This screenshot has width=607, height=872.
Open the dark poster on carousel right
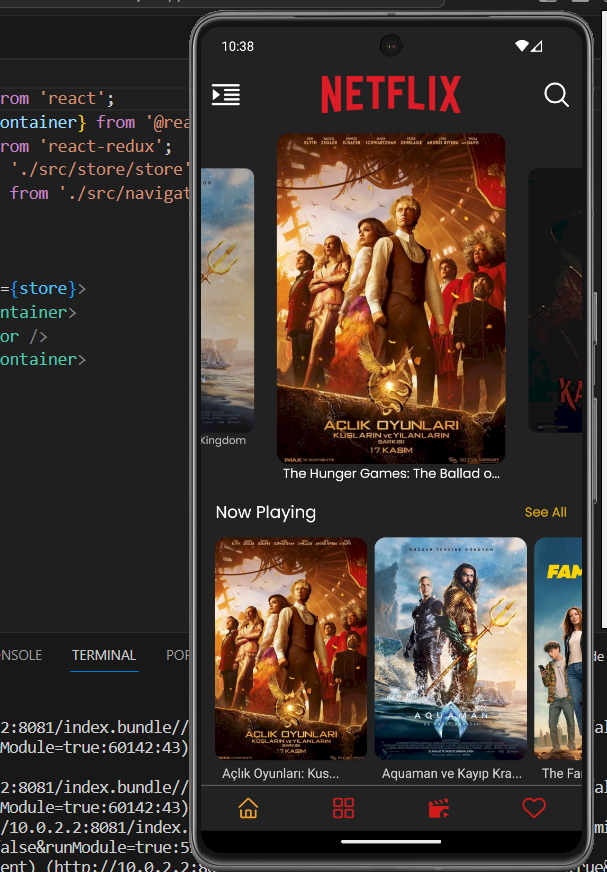point(555,300)
